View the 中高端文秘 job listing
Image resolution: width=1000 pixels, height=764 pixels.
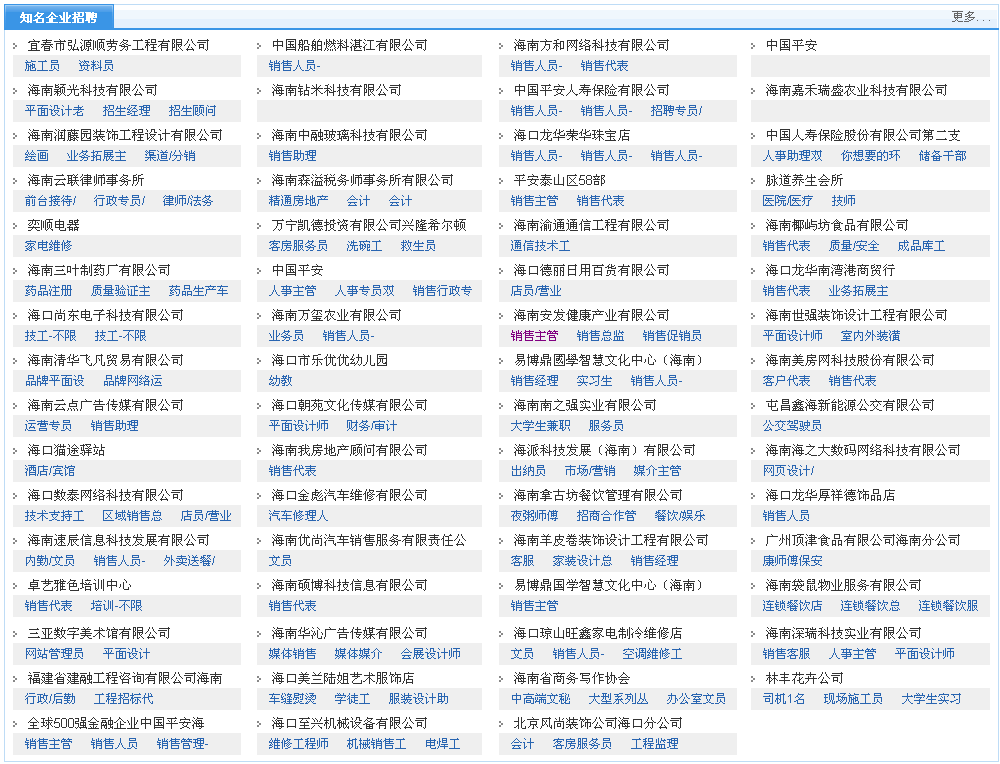[x=540, y=698]
